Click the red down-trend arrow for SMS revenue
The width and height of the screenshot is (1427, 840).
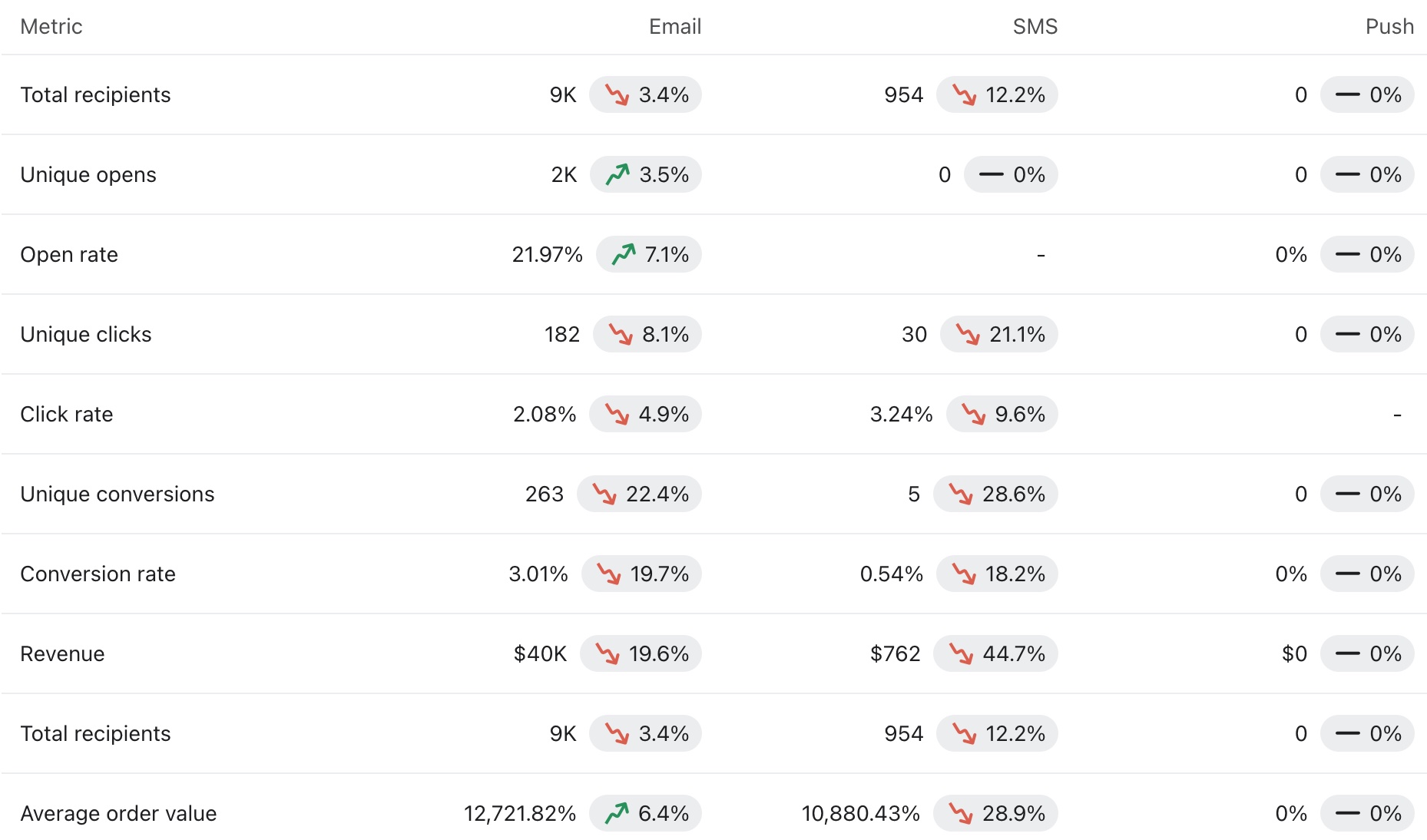pos(960,654)
